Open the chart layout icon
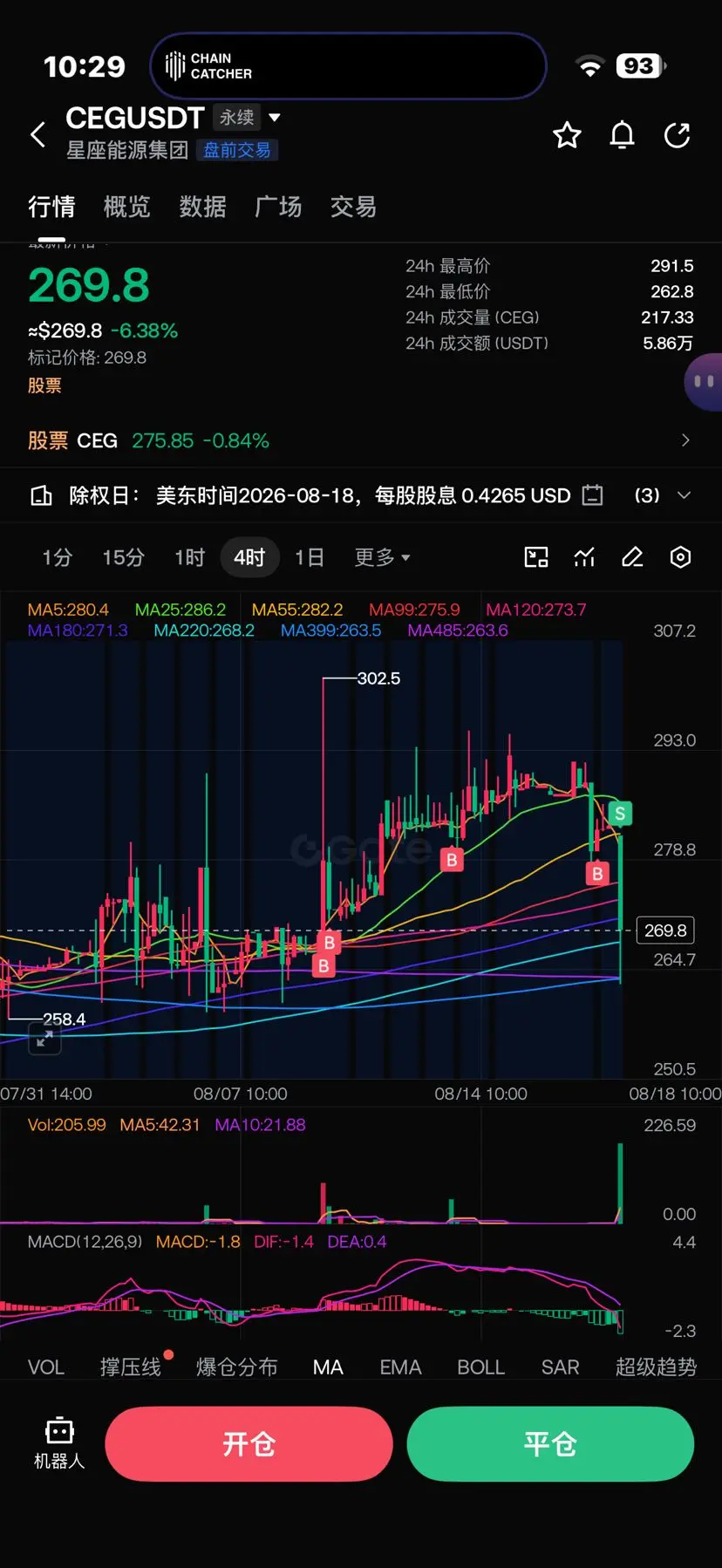The width and height of the screenshot is (722, 1568). [536, 557]
